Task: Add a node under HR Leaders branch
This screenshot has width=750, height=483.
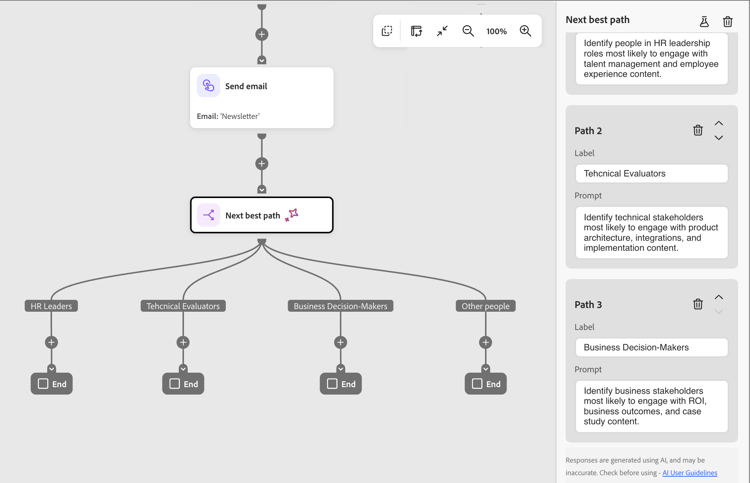Action: 51,342
